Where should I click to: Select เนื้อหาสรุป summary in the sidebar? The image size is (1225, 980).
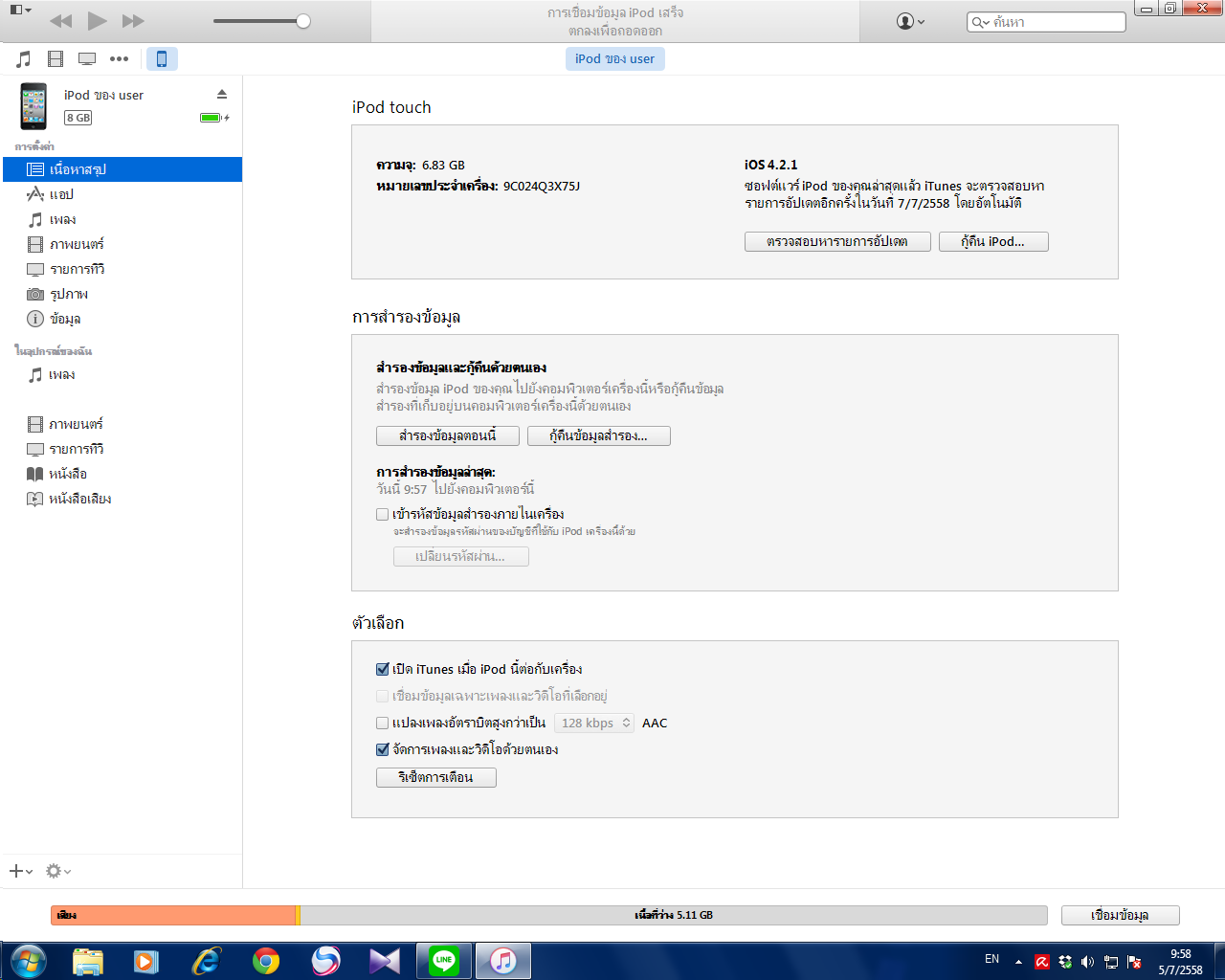(x=122, y=169)
